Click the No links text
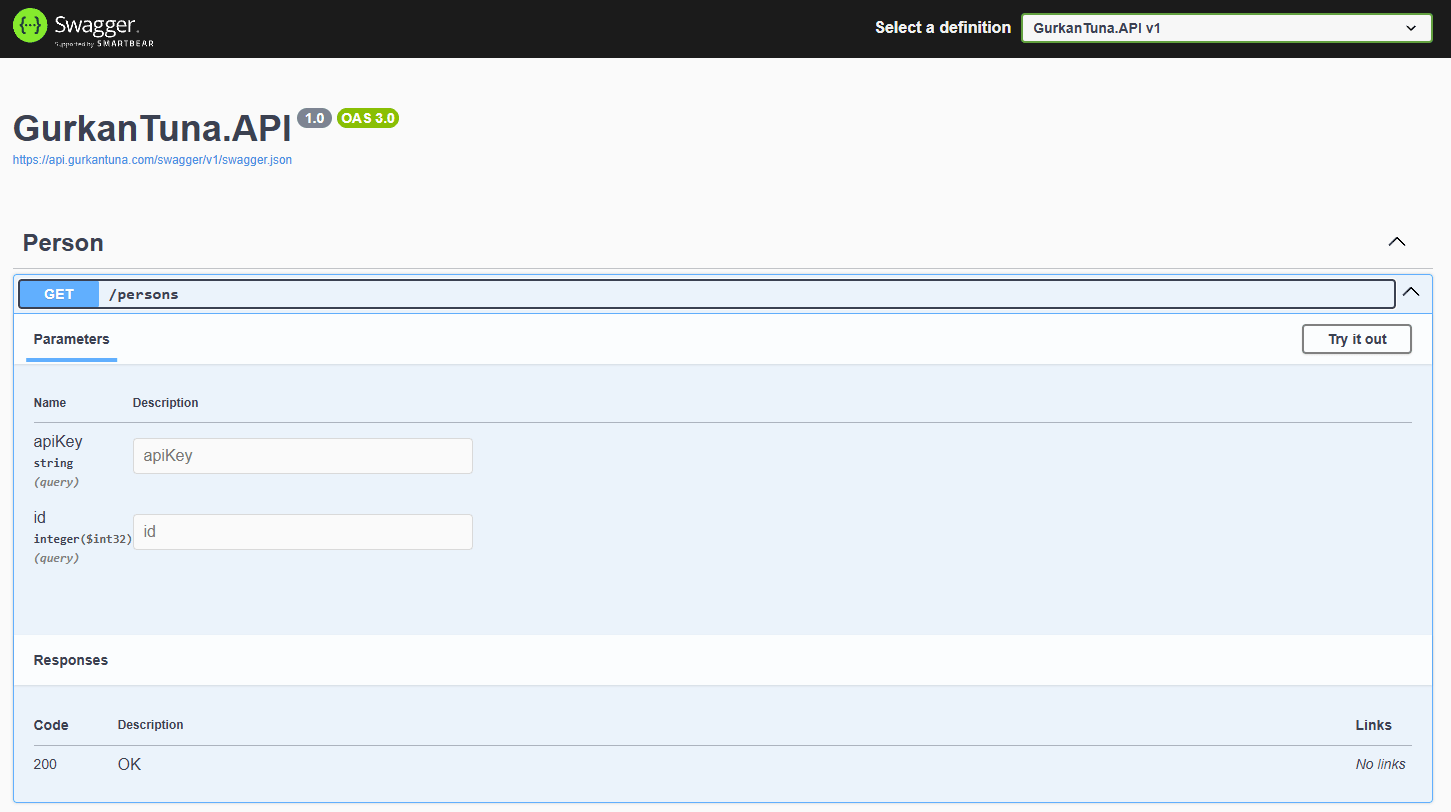Screen dimensions: 1451x812 click(x=1380, y=764)
